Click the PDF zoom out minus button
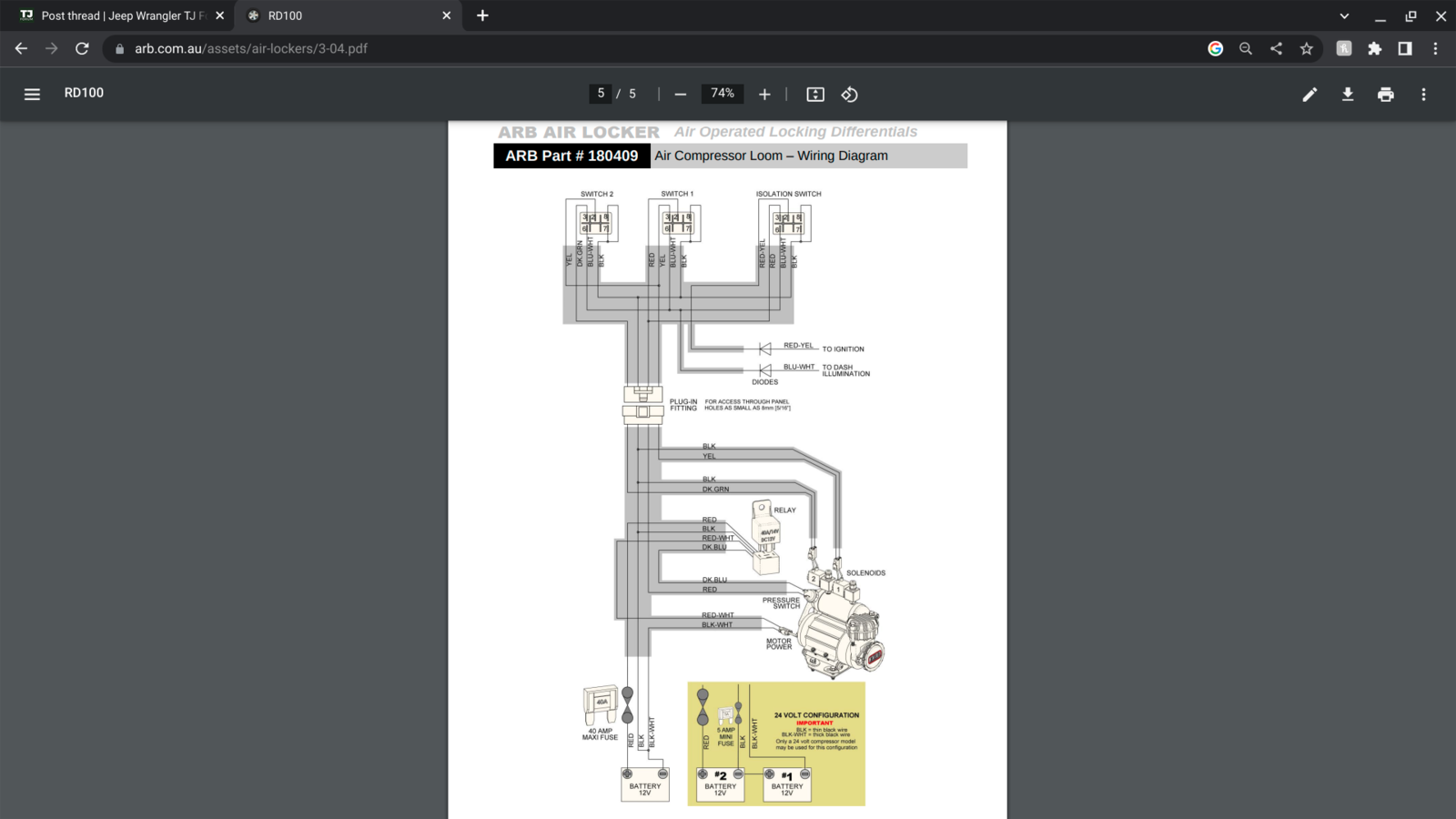Image resolution: width=1456 pixels, height=819 pixels. coord(680,94)
